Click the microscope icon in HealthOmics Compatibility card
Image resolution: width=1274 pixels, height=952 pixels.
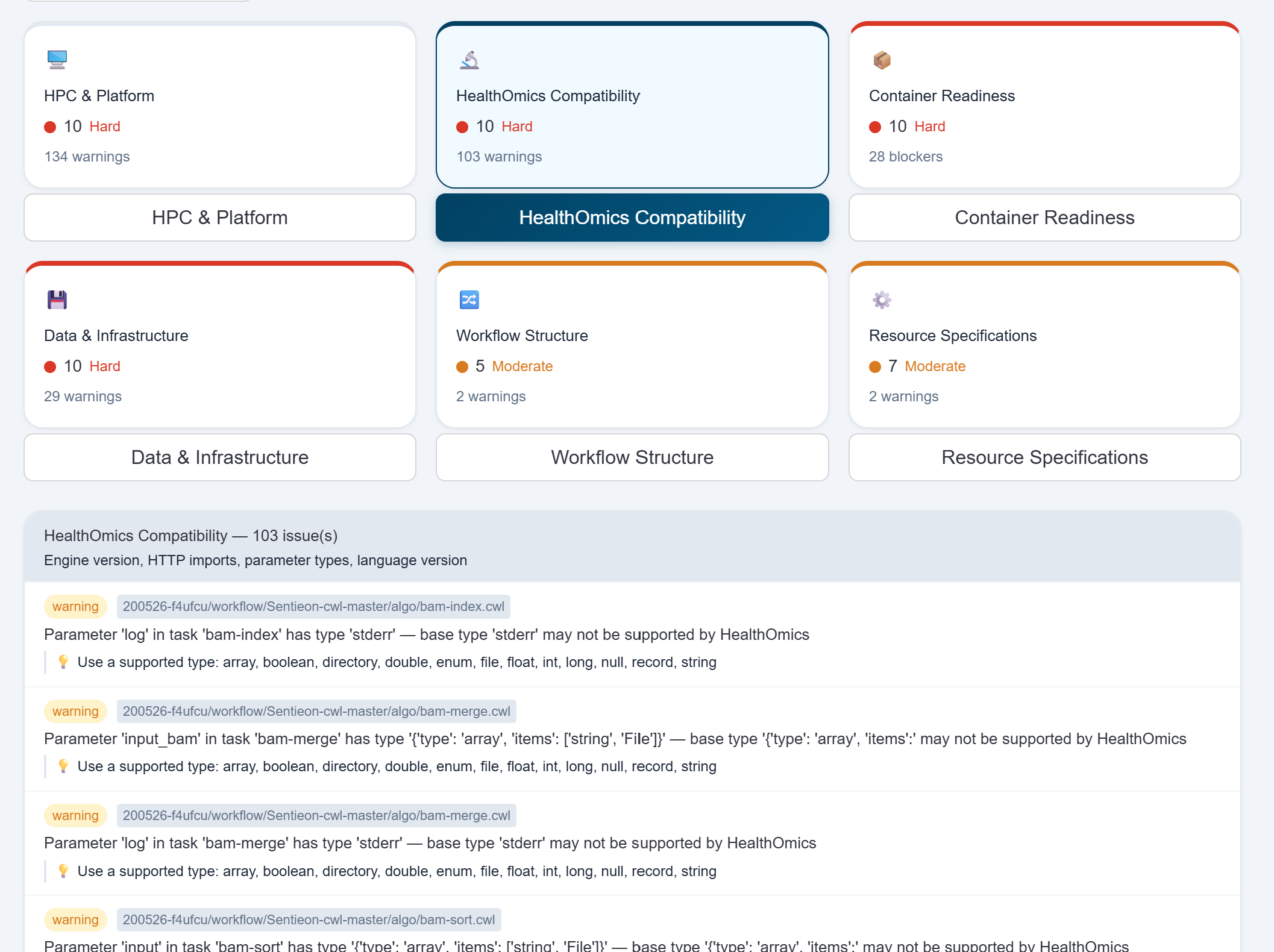pyautogui.click(x=469, y=60)
